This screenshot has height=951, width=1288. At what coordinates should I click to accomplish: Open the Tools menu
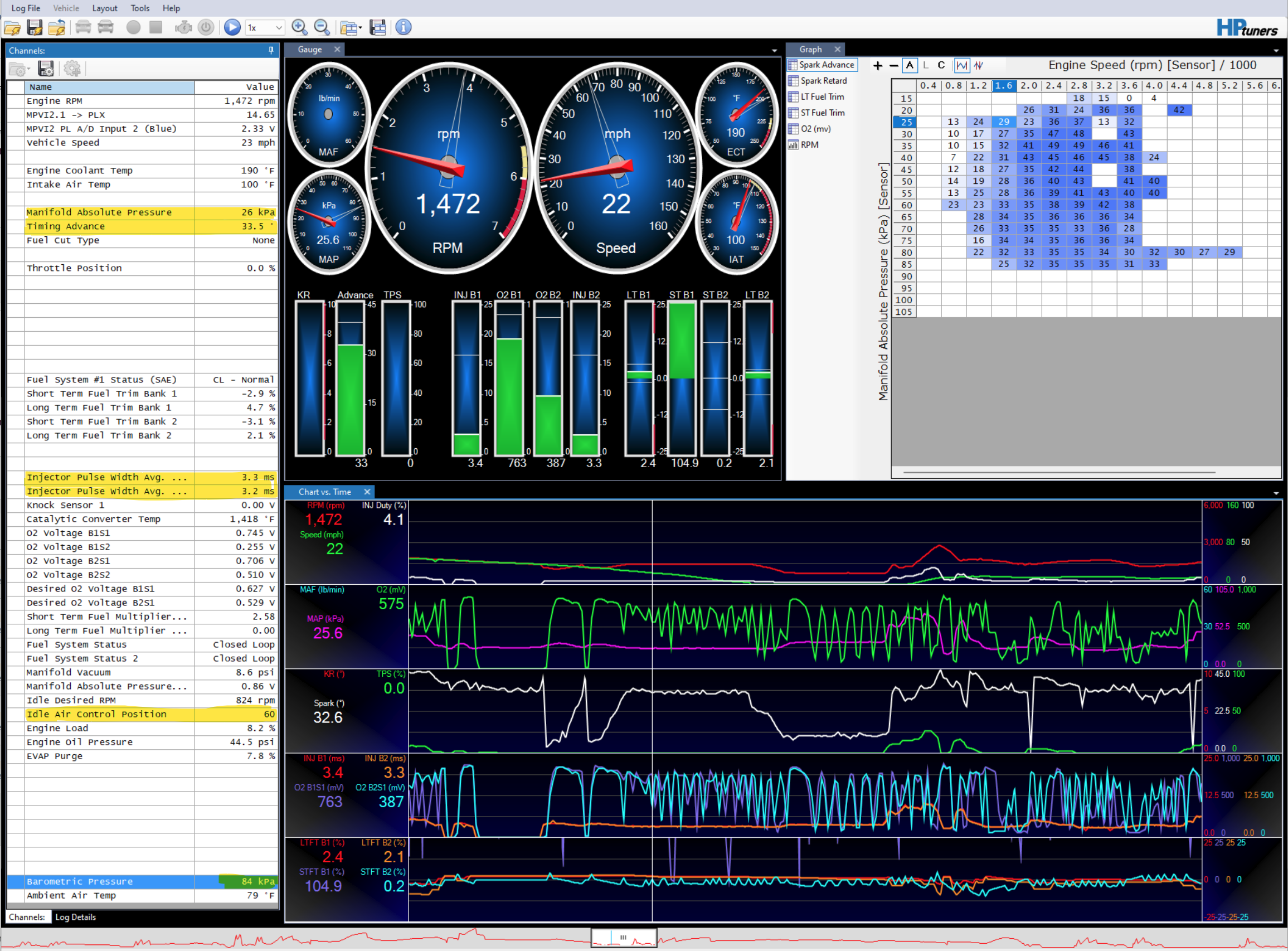pyautogui.click(x=139, y=8)
